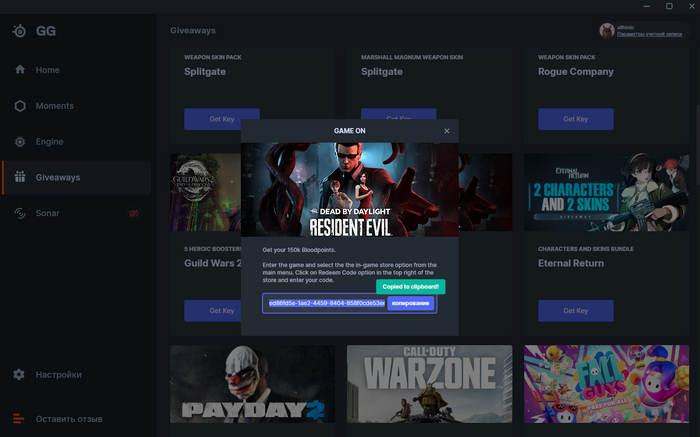Click the Rogue Company title text
The image size is (700, 437).
(575, 71)
